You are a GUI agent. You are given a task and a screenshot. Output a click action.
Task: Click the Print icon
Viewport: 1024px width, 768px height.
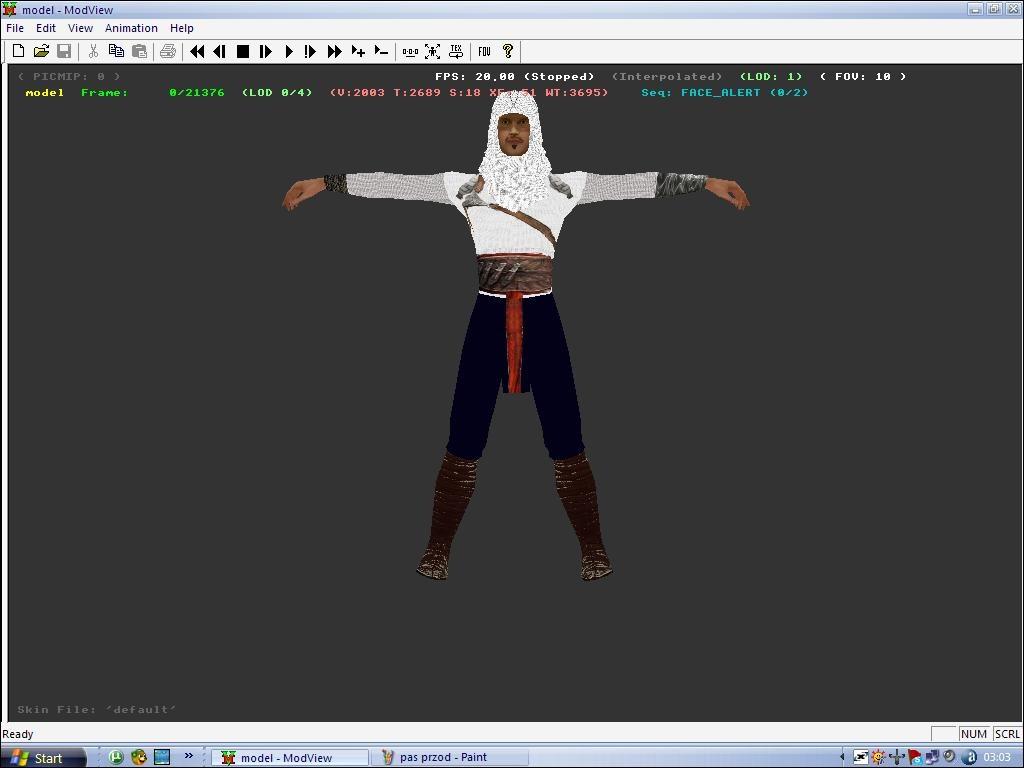(x=168, y=51)
